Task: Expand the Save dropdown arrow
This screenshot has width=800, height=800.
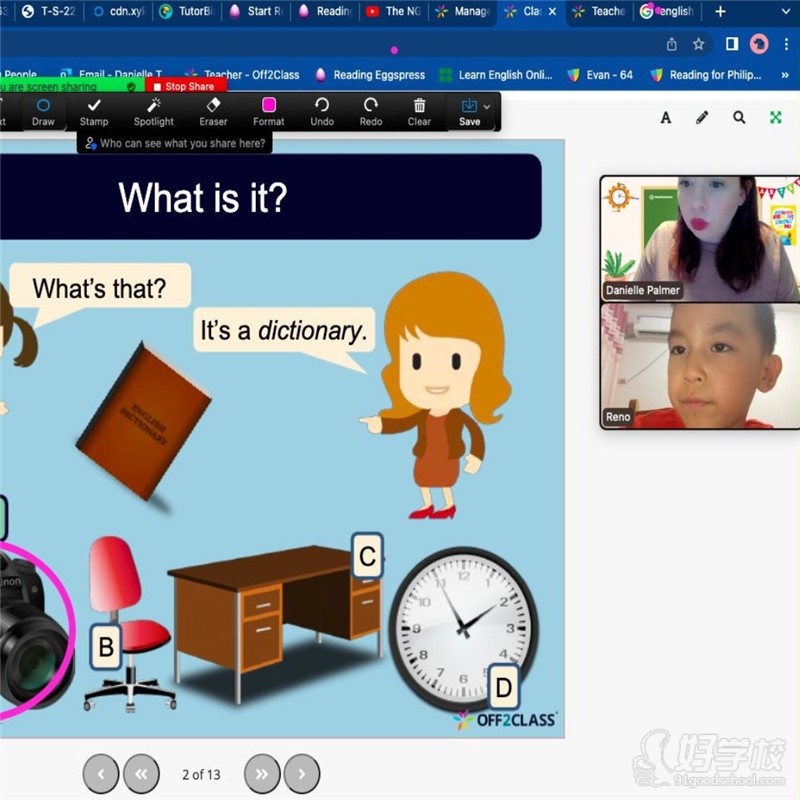Action: point(487,106)
